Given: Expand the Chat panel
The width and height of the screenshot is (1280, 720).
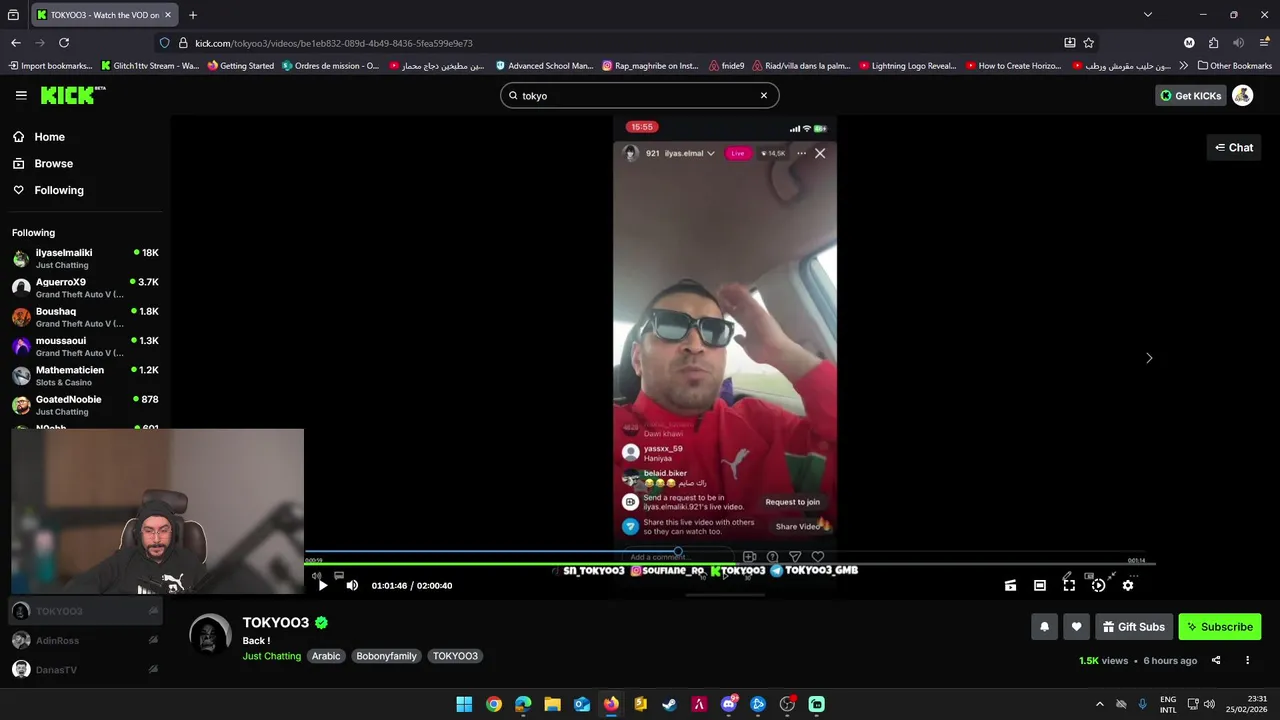Looking at the screenshot, I should [1234, 147].
